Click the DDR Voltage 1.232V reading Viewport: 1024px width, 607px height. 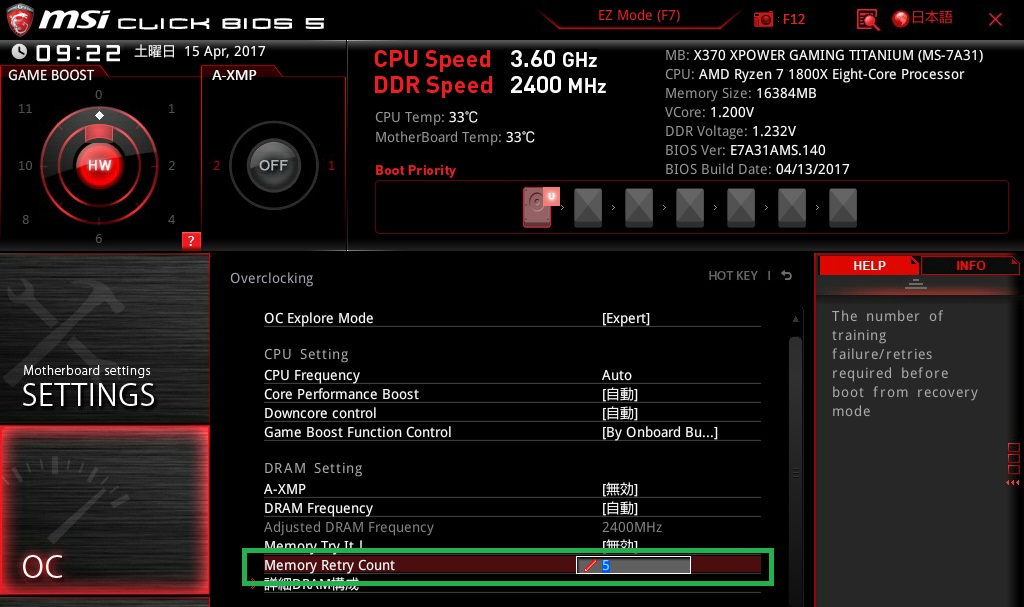(730, 131)
